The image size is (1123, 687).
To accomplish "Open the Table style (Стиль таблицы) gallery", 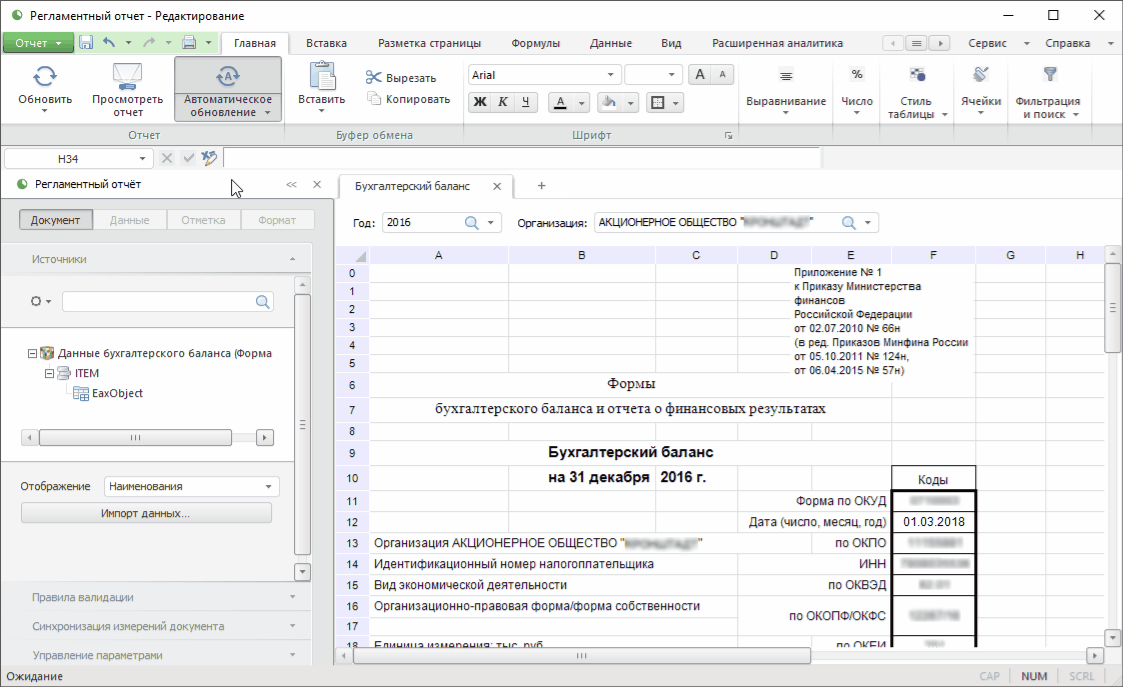I will point(917,75).
